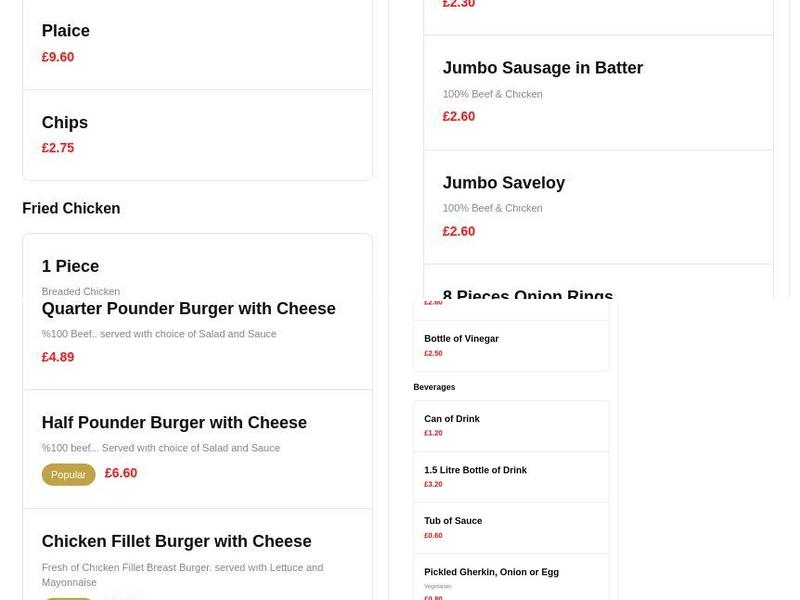Select the Plaice menu item

pos(65,31)
